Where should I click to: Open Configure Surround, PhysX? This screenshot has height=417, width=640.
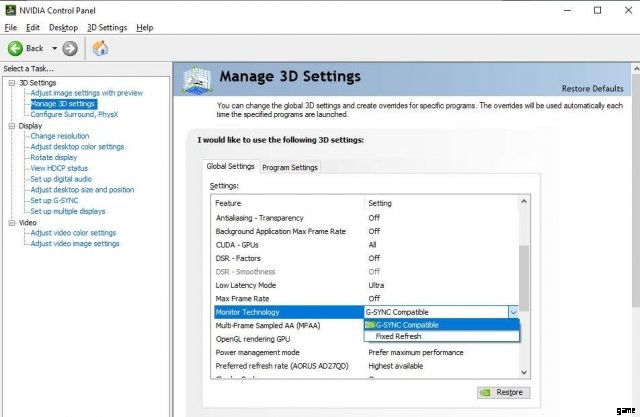74,114
